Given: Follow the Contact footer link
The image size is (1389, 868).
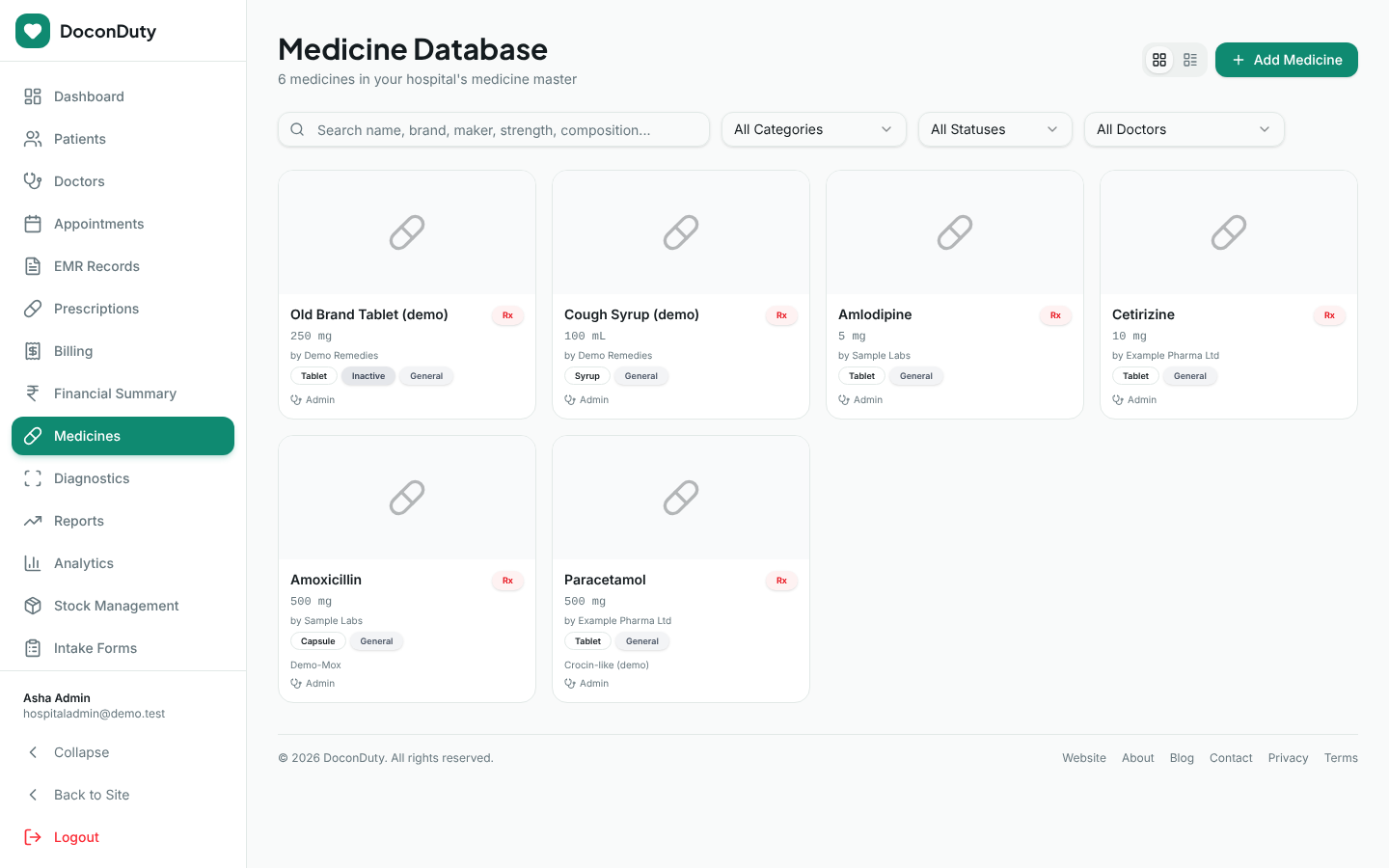Looking at the screenshot, I should pos(1231,758).
